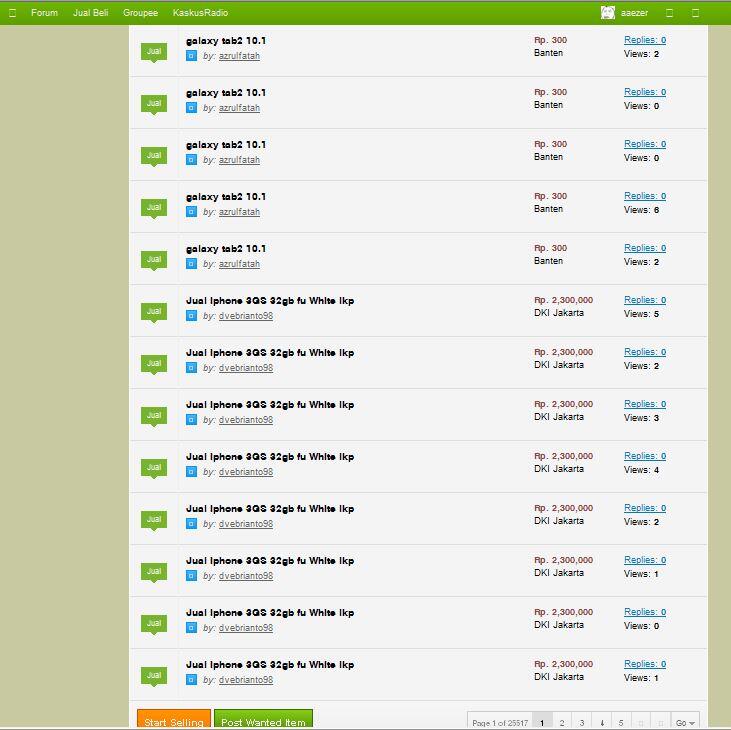Image resolution: width=731 pixels, height=730 pixels.
Task: Open Replies: 0 link on the iPhone Views: 3 row
Action: click(645, 404)
